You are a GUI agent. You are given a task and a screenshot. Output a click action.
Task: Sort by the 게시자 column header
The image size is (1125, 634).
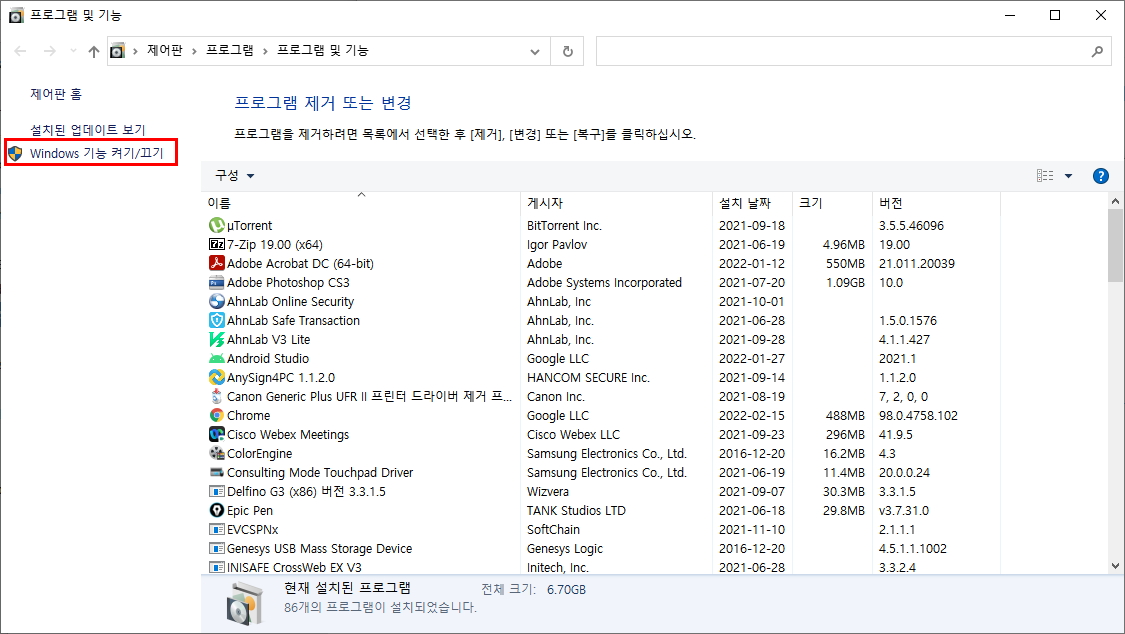[x=617, y=203]
